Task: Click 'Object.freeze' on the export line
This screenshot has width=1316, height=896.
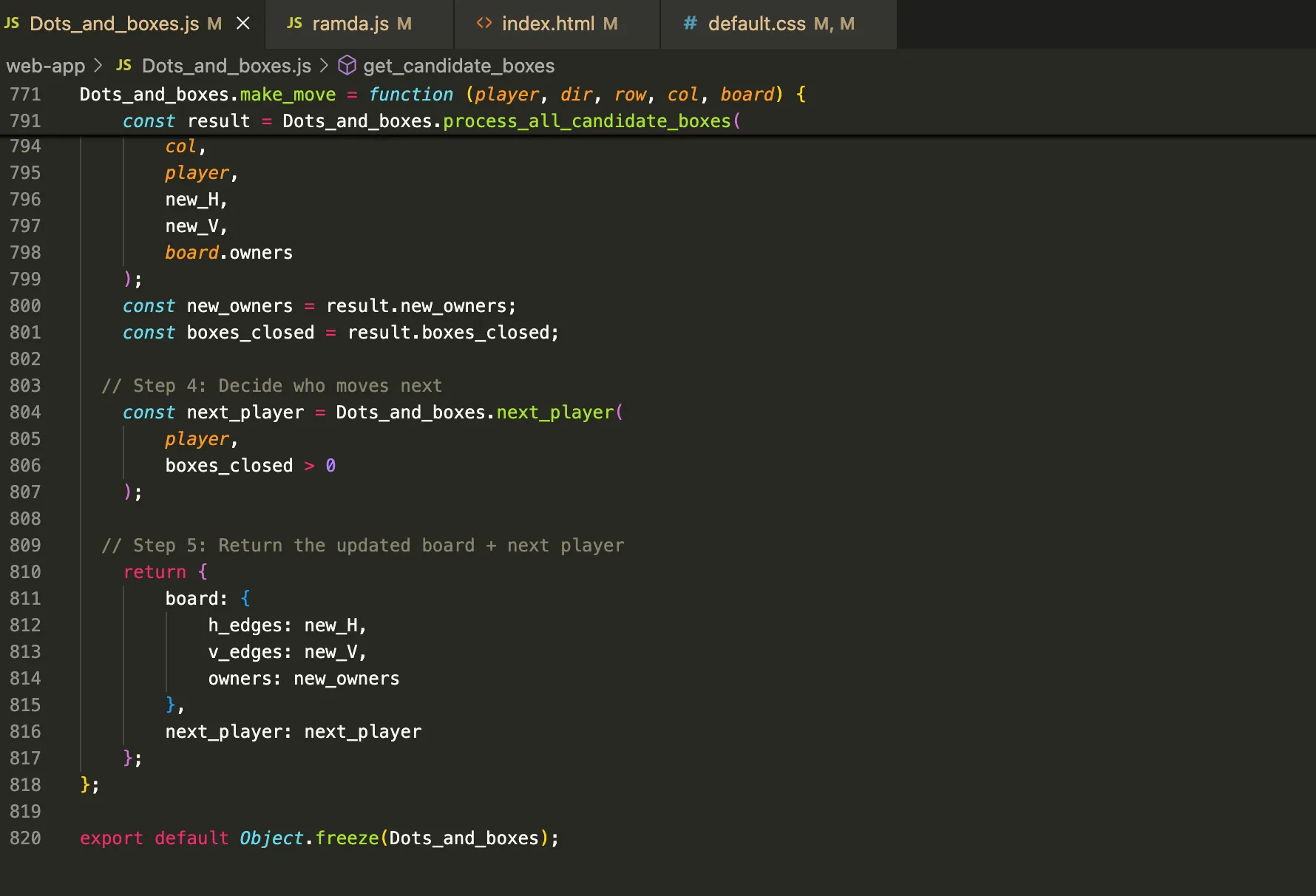Action: point(309,838)
